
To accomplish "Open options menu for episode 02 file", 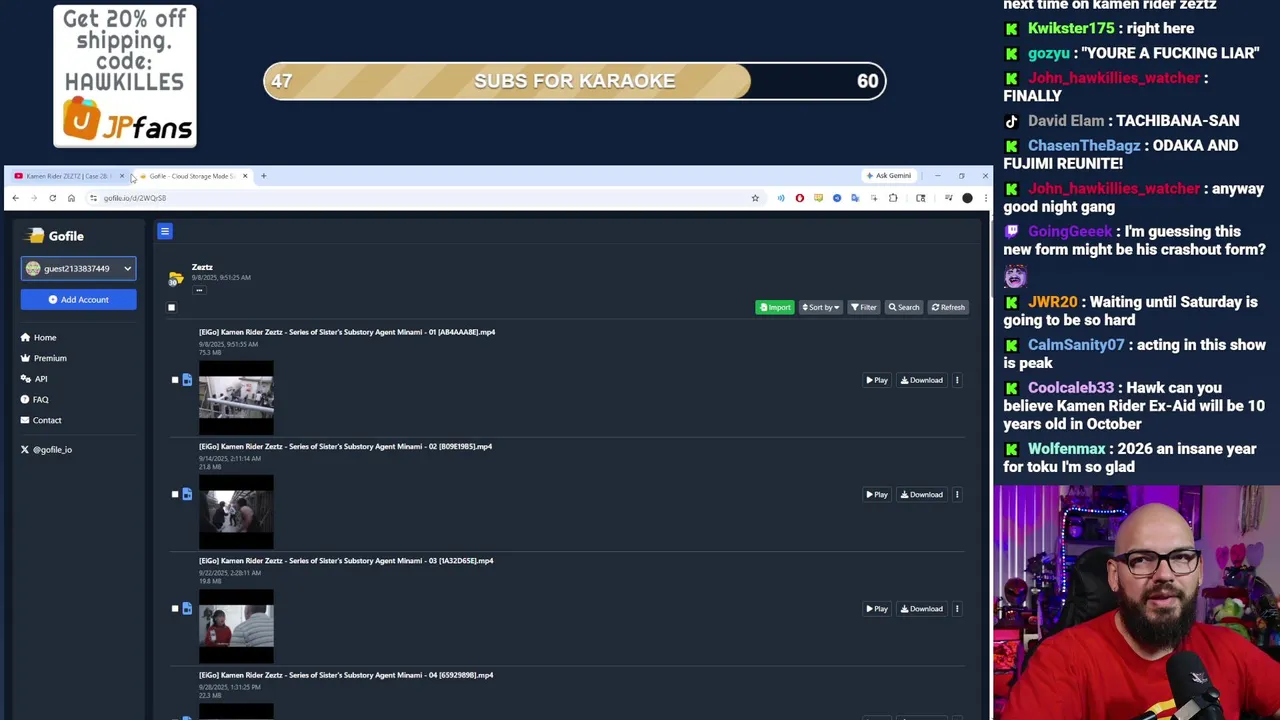I will coord(957,494).
